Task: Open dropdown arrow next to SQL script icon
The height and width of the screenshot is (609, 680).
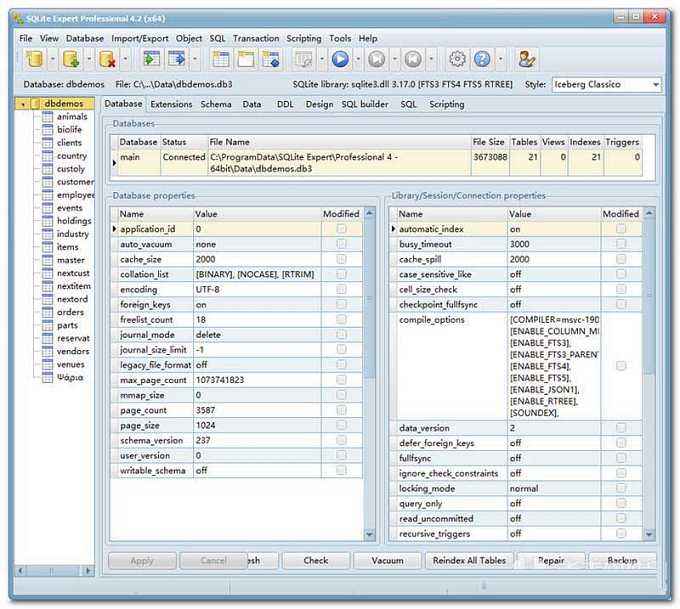Action: tap(322, 59)
